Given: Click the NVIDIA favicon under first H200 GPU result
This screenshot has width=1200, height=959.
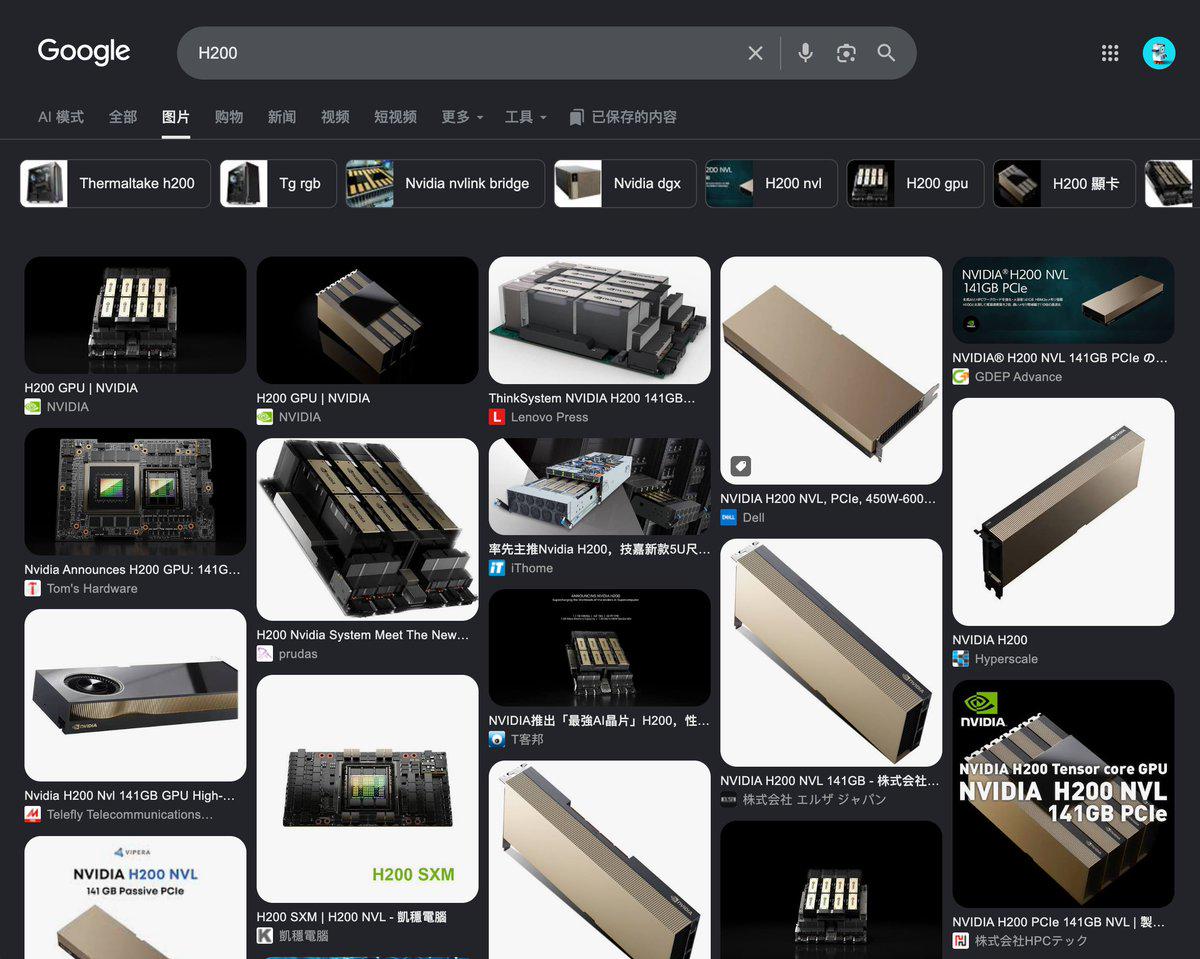Looking at the screenshot, I should click(33, 407).
